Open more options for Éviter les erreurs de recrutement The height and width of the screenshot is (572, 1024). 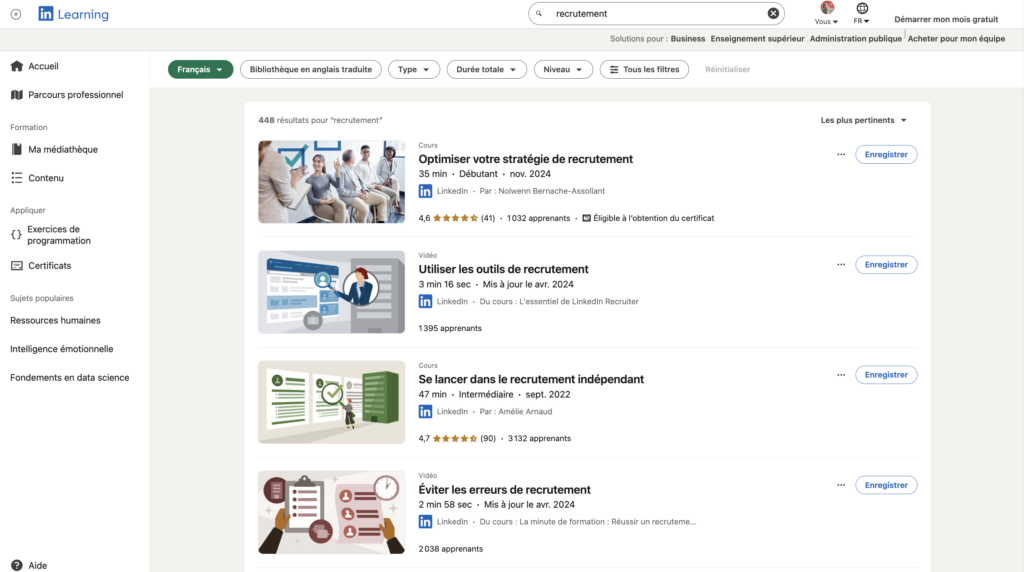coord(840,485)
